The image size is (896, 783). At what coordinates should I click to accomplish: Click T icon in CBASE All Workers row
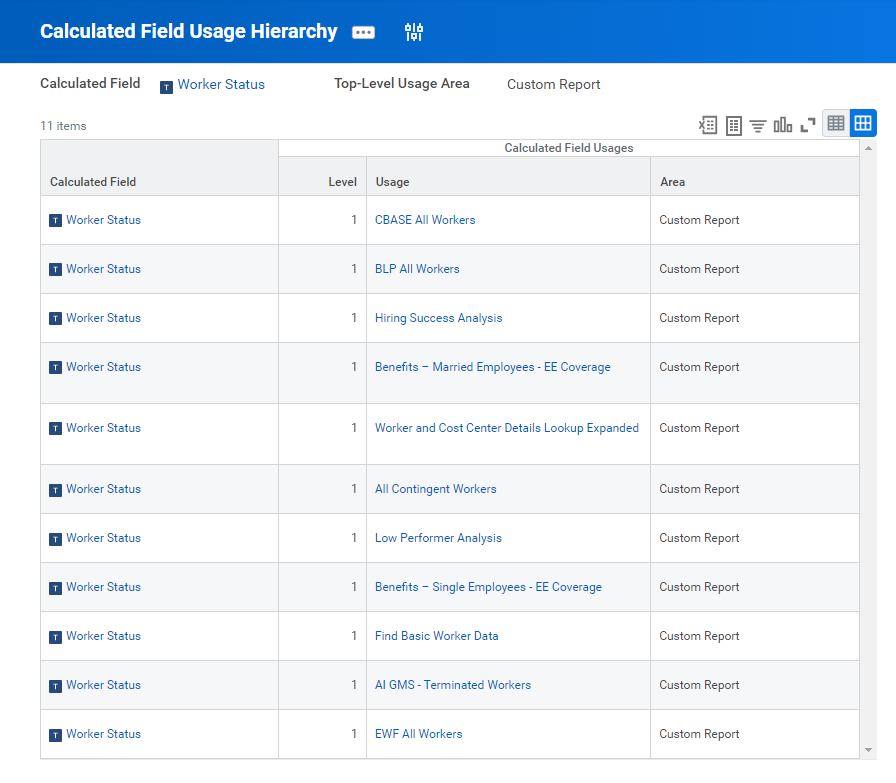click(55, 221)
